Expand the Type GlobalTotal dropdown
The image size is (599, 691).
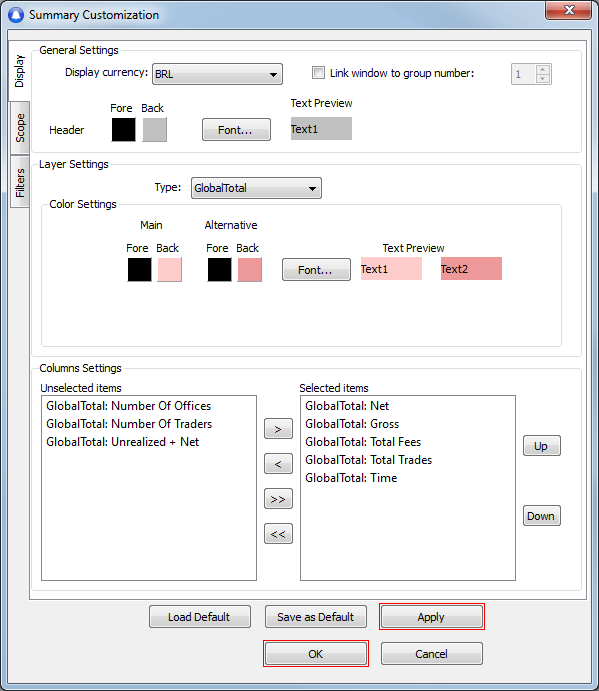[x=256, y=188]
